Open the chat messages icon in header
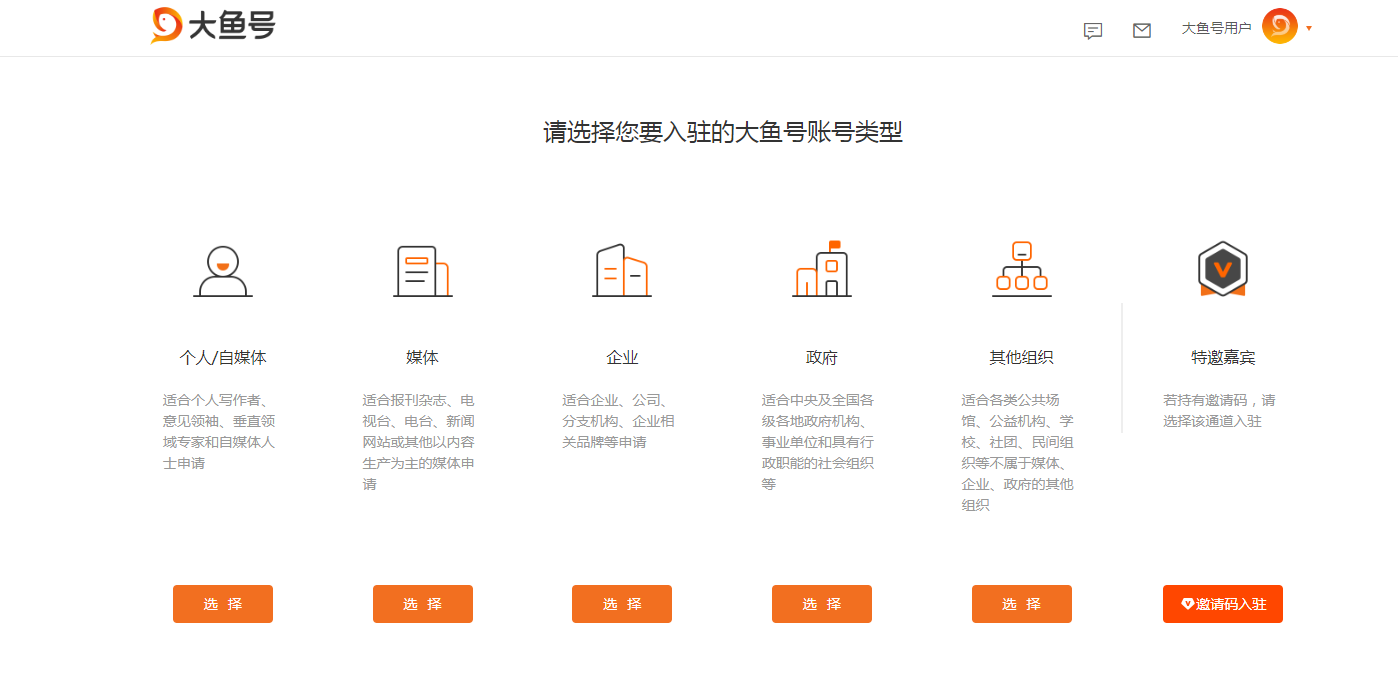 pyautogui.click(x=1093, y=31)
